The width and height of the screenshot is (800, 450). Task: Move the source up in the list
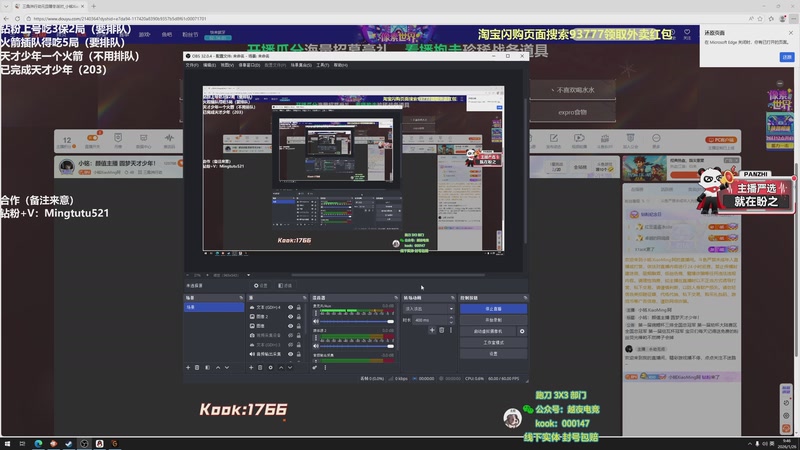click(x=281, y=367)
